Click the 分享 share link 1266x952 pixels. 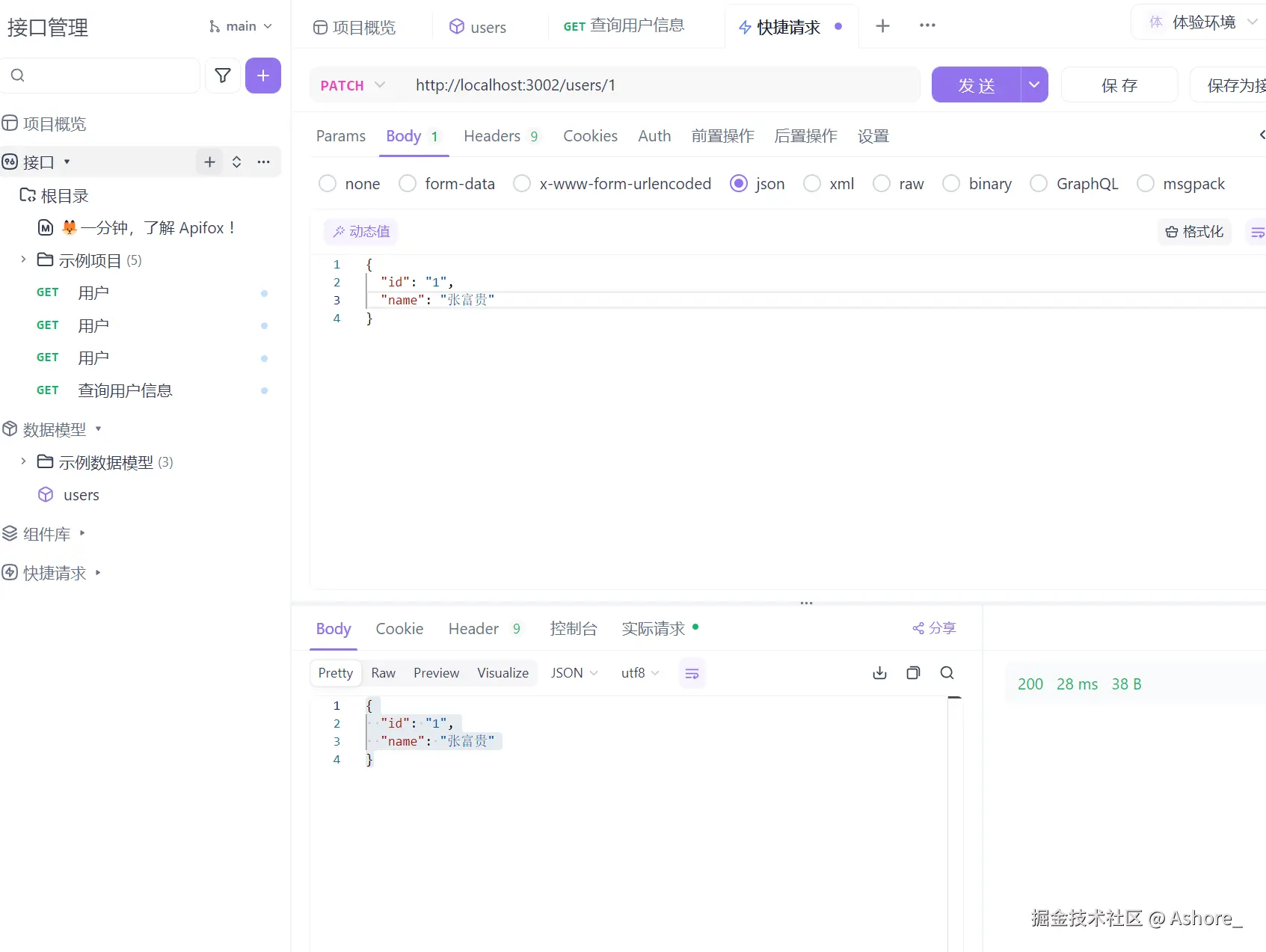(x=934, y=628)
